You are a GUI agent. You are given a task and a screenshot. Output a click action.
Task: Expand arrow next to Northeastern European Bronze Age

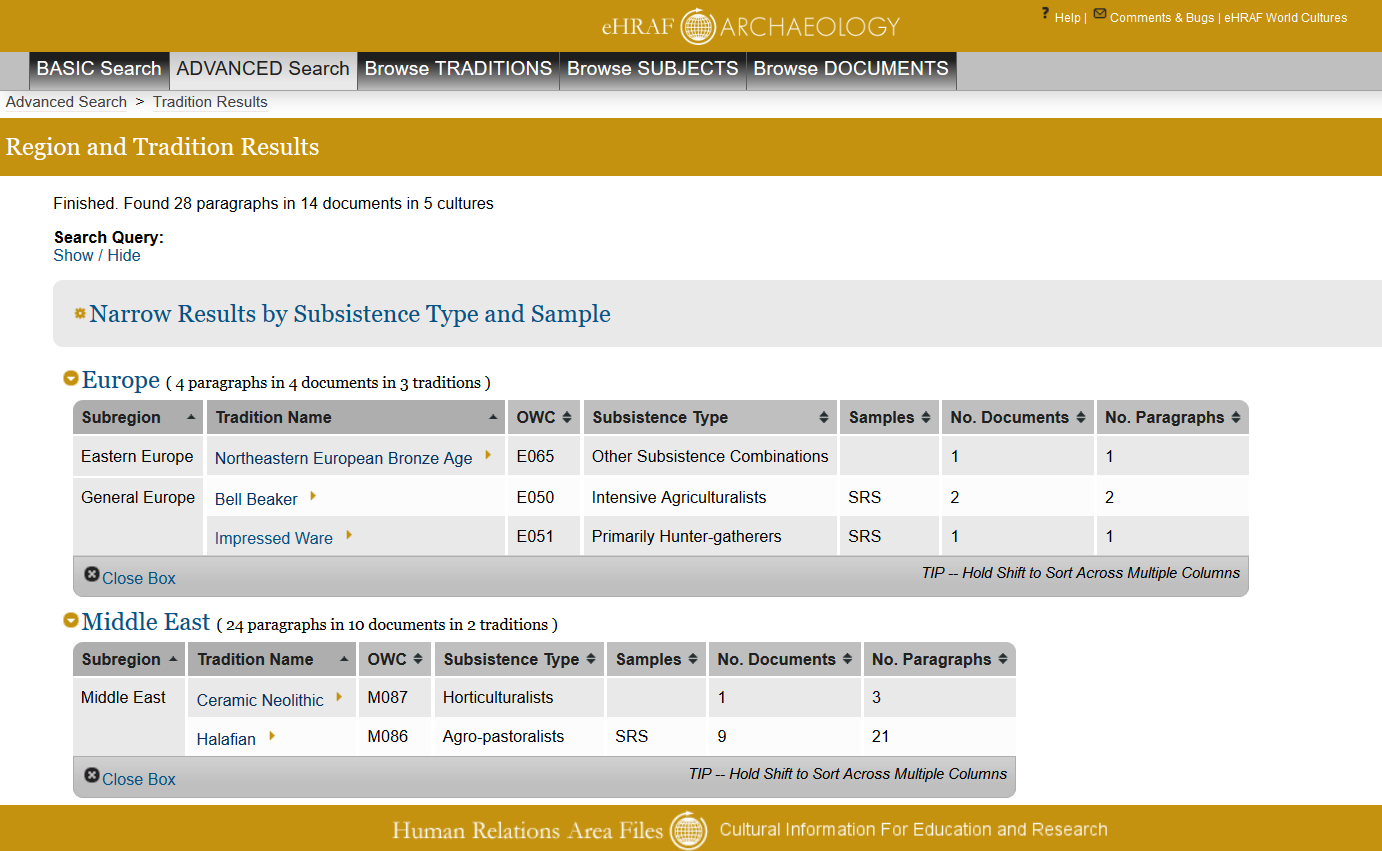point(488,455)
